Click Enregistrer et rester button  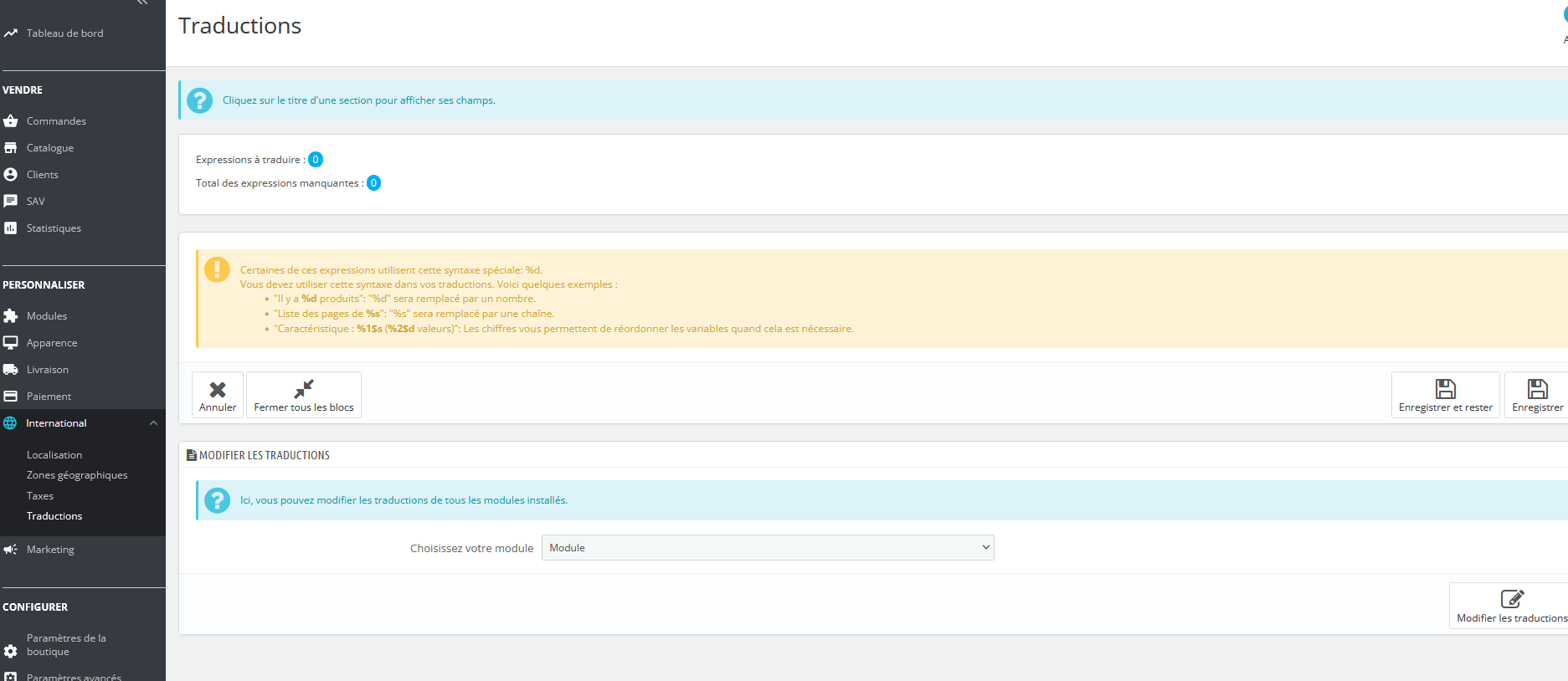[x=1446, y=394]
